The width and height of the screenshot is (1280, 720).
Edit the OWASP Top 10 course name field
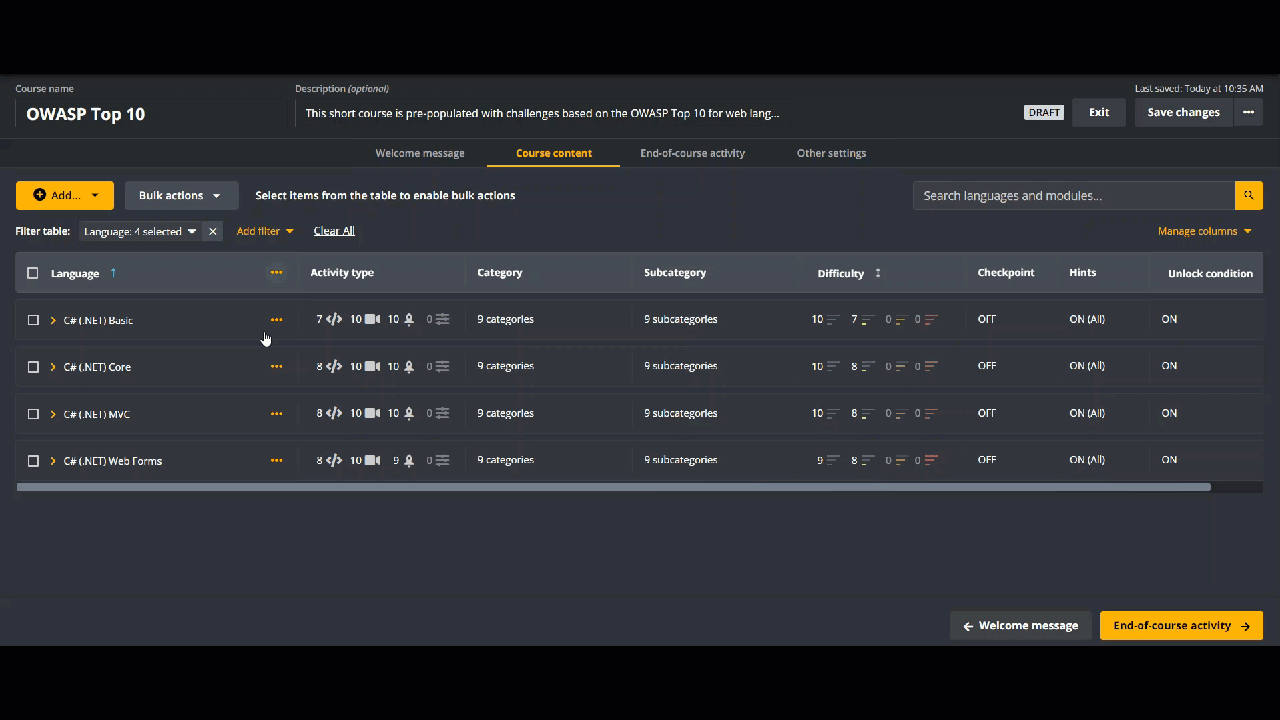(x=150, y=114)
